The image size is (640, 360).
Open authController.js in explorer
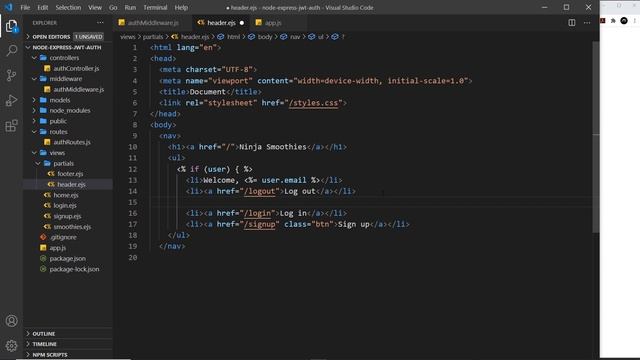[x=76, y=69]
